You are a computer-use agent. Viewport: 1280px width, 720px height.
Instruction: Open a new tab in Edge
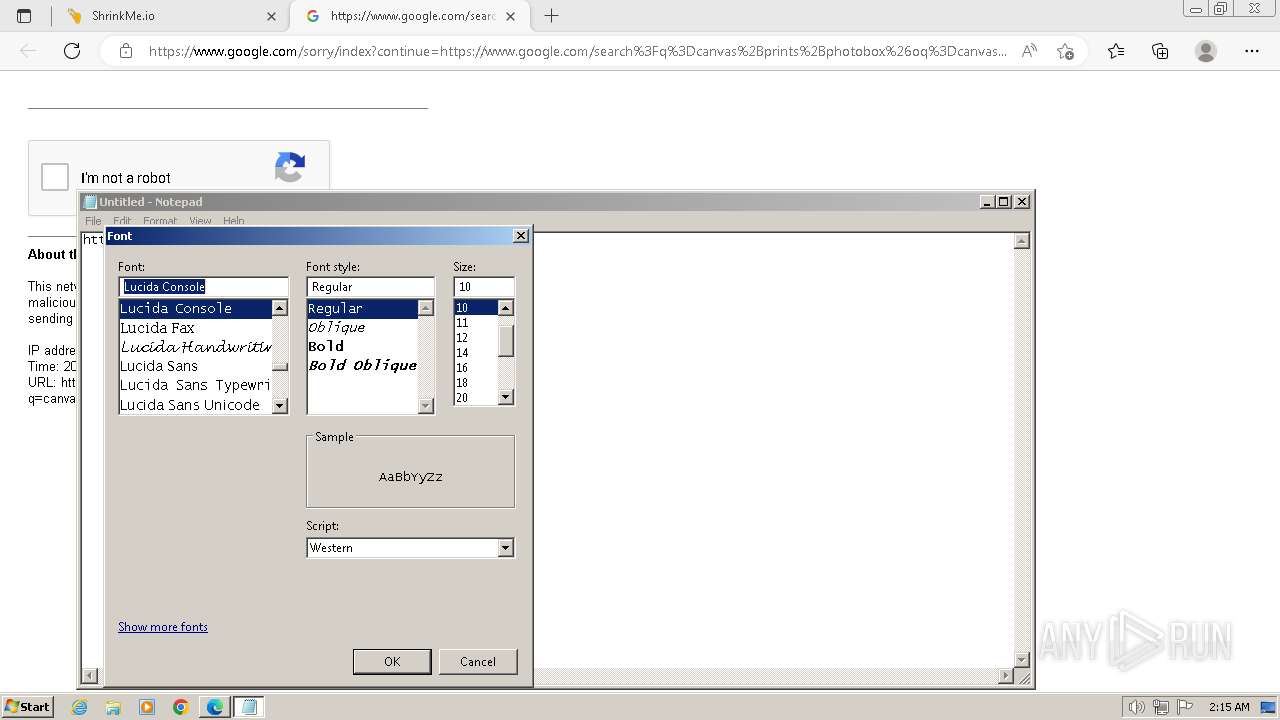[551, 16]
